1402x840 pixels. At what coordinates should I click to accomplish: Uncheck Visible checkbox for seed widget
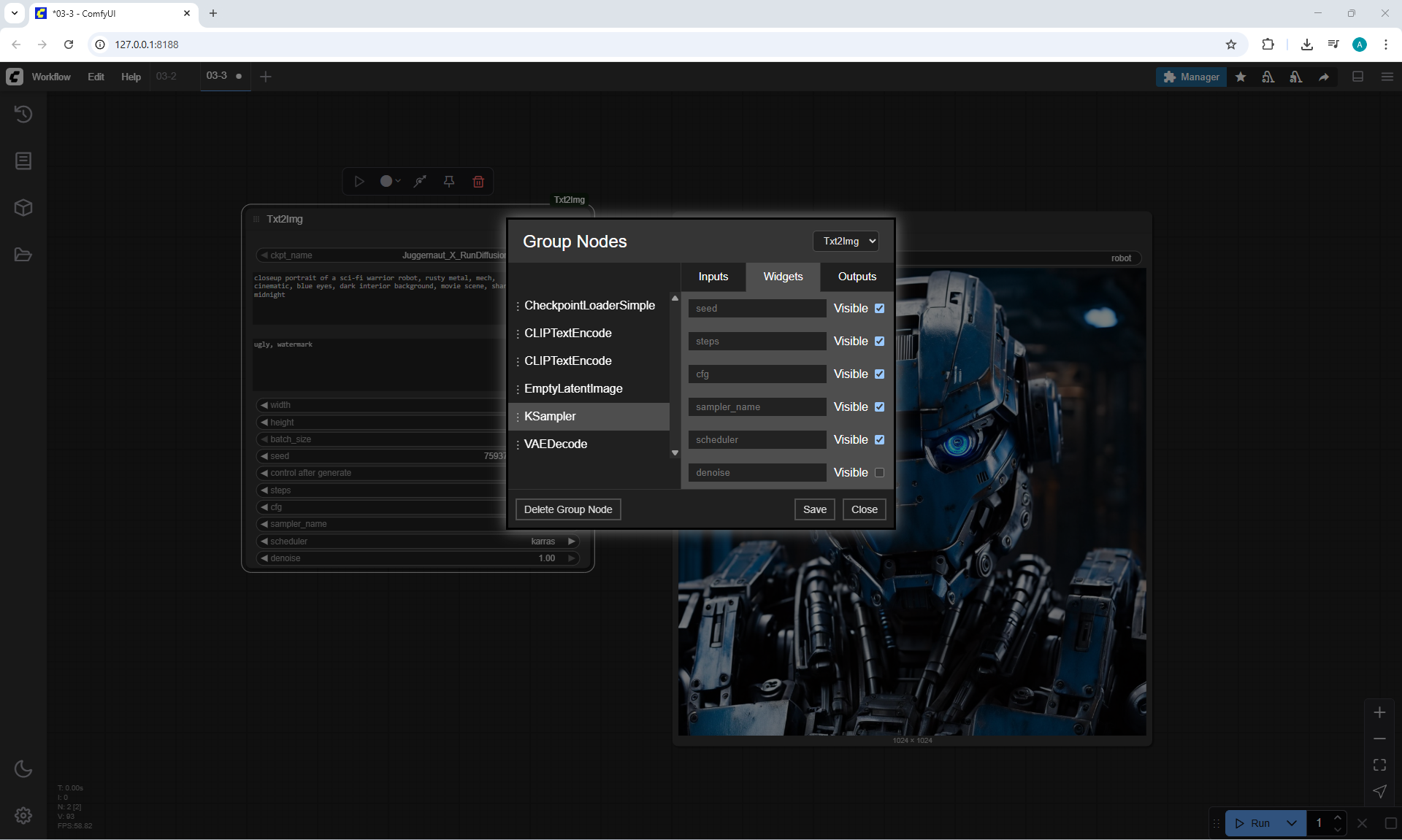879,309
